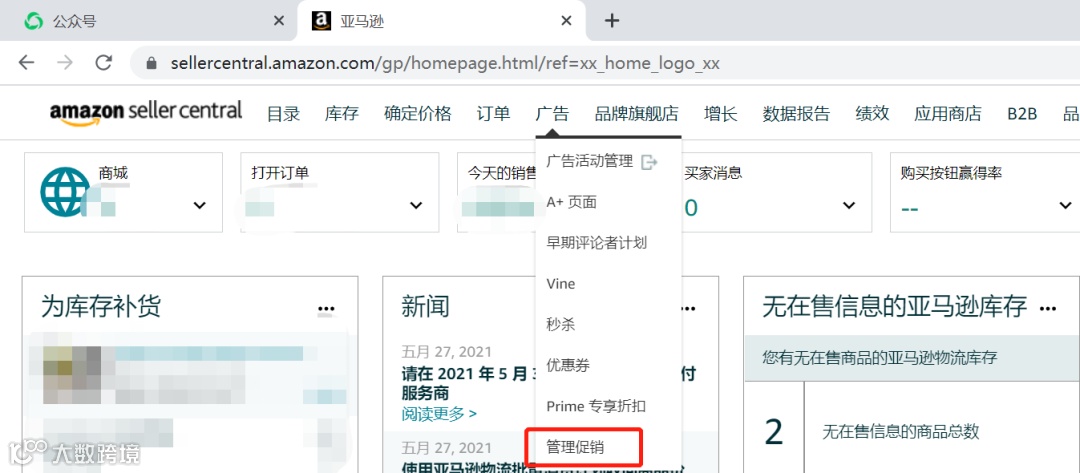Click the browser back arrow
Image resolution: width=1080 pixels, height=473 pixels.
[x=26, y=63]
